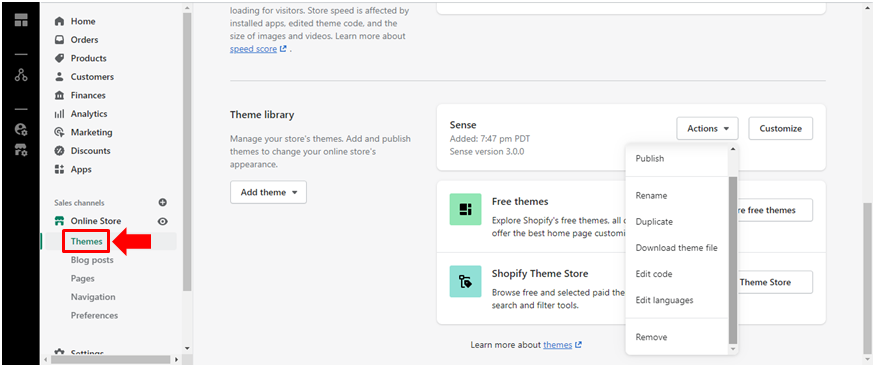Select Edit code menu entry

654,274
